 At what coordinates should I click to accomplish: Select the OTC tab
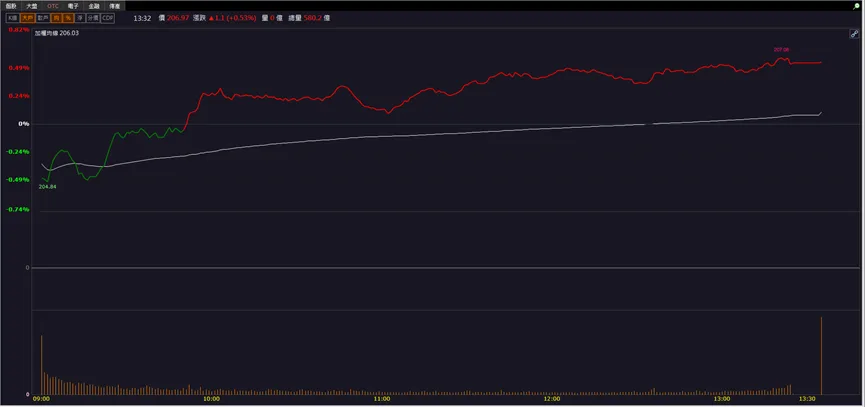[52, 6]
